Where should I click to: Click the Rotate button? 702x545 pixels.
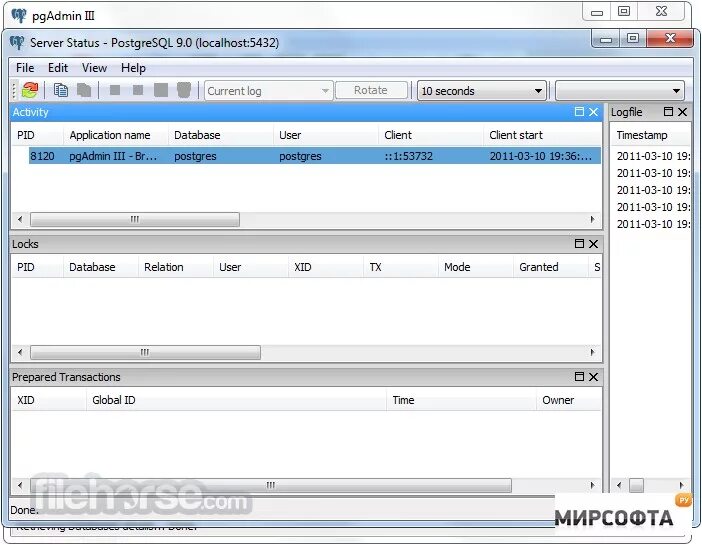pyautogui.click(x=371, y=90)
